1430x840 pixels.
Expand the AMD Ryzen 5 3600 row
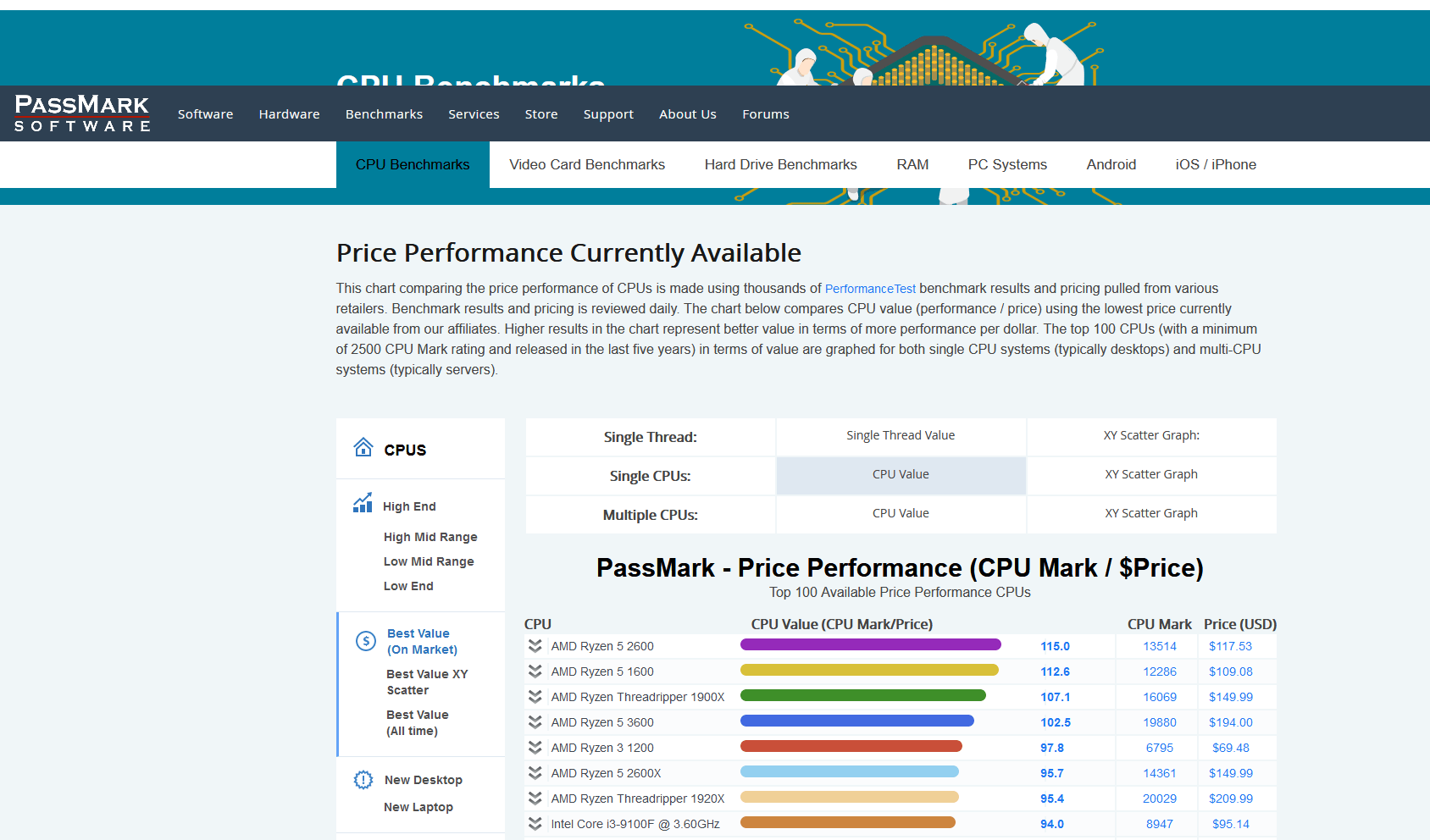click(535, 722)
